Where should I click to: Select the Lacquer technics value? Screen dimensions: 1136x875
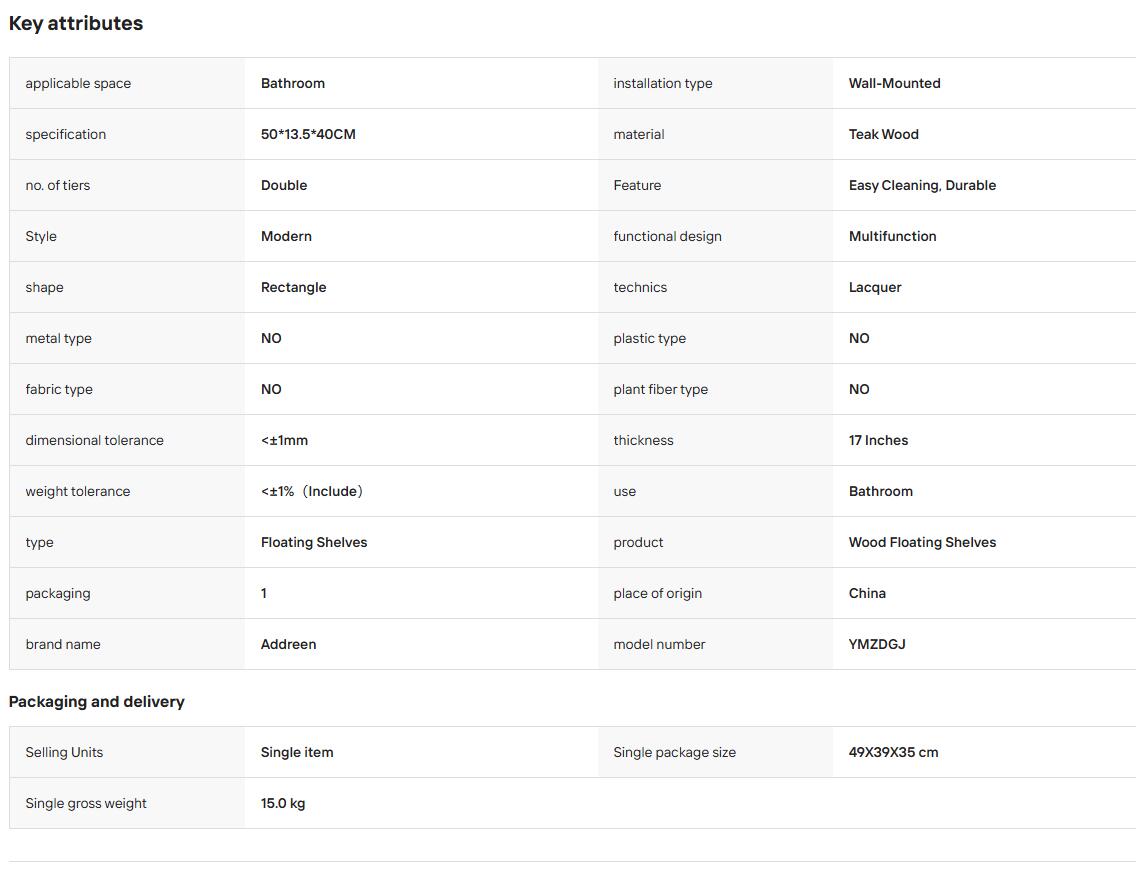[874, 288]
